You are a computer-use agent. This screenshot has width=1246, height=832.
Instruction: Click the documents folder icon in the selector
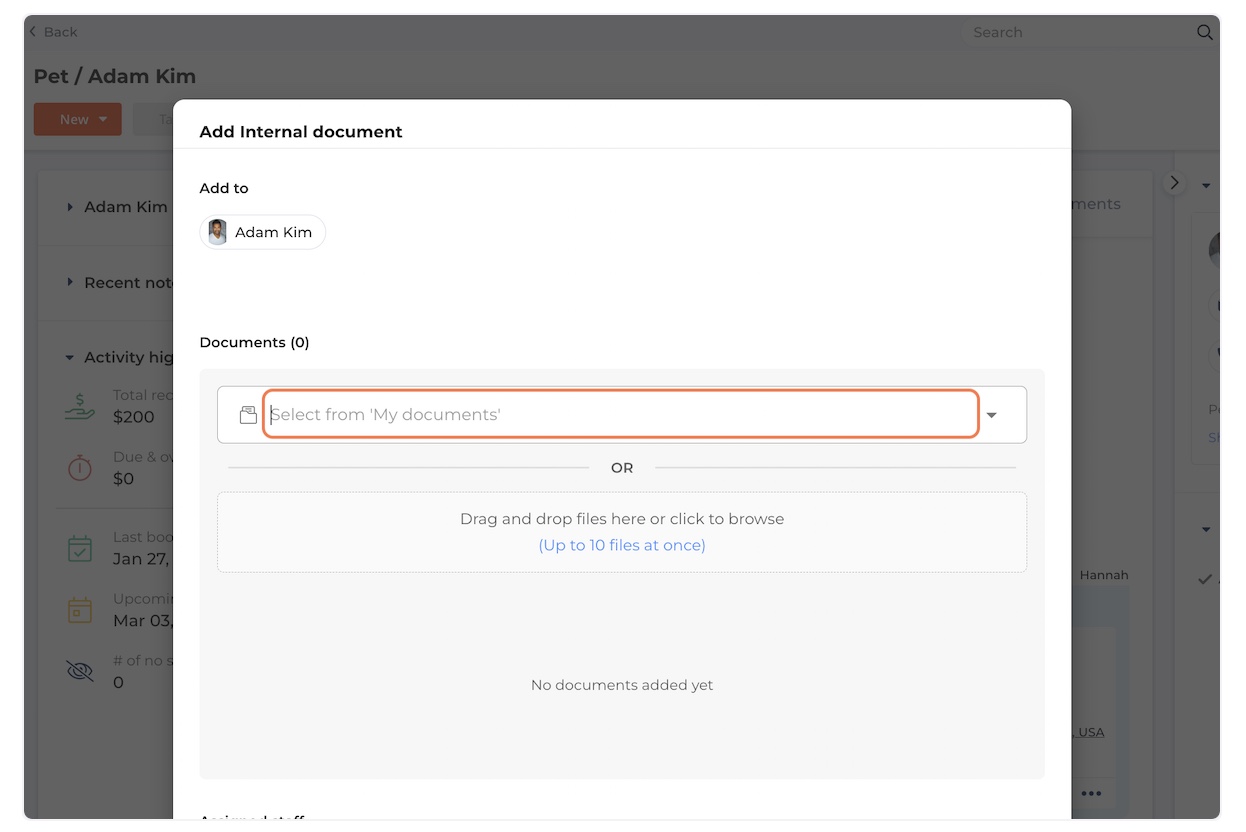(248, 415)
